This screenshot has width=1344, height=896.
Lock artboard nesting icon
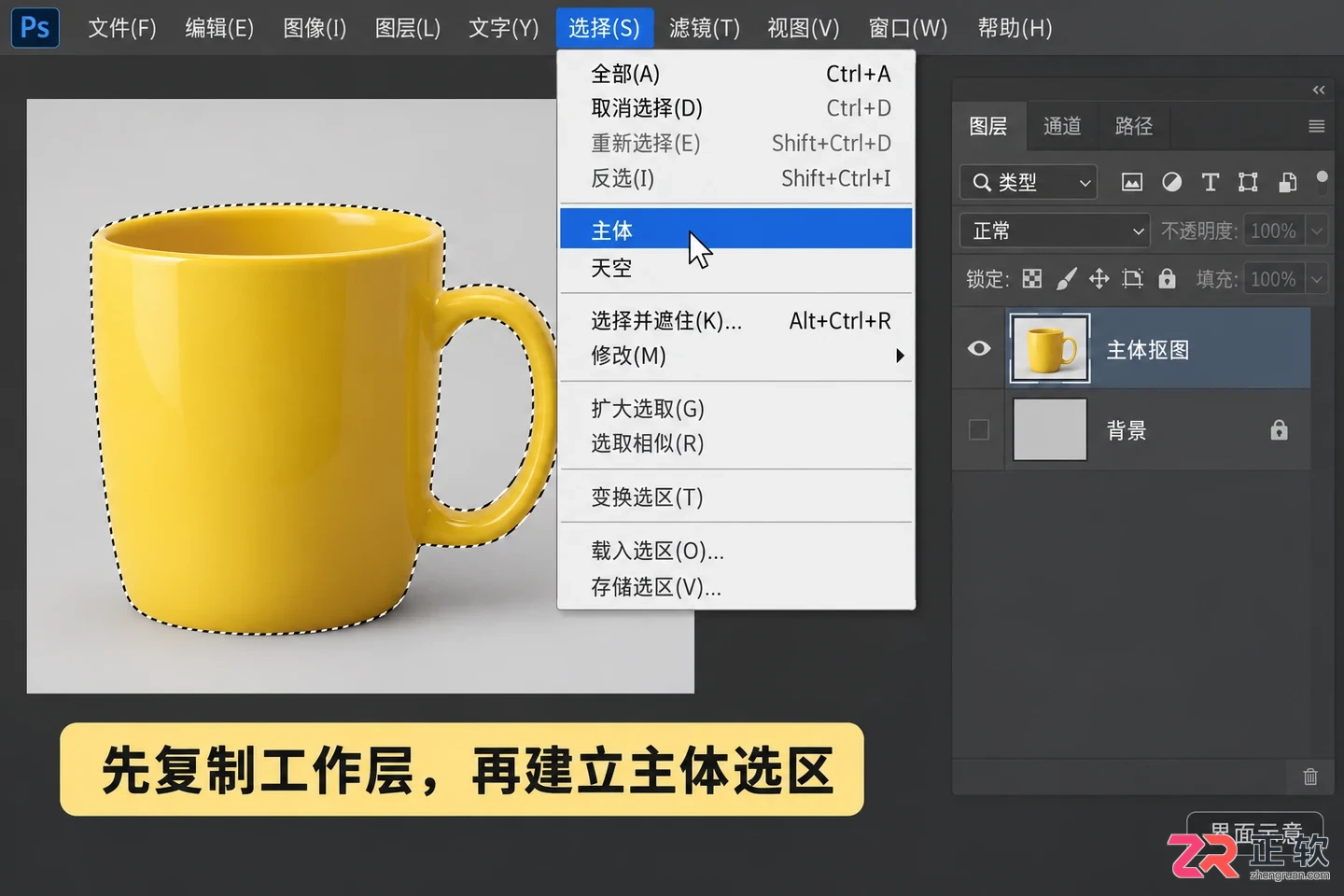tap(1132, 278)
